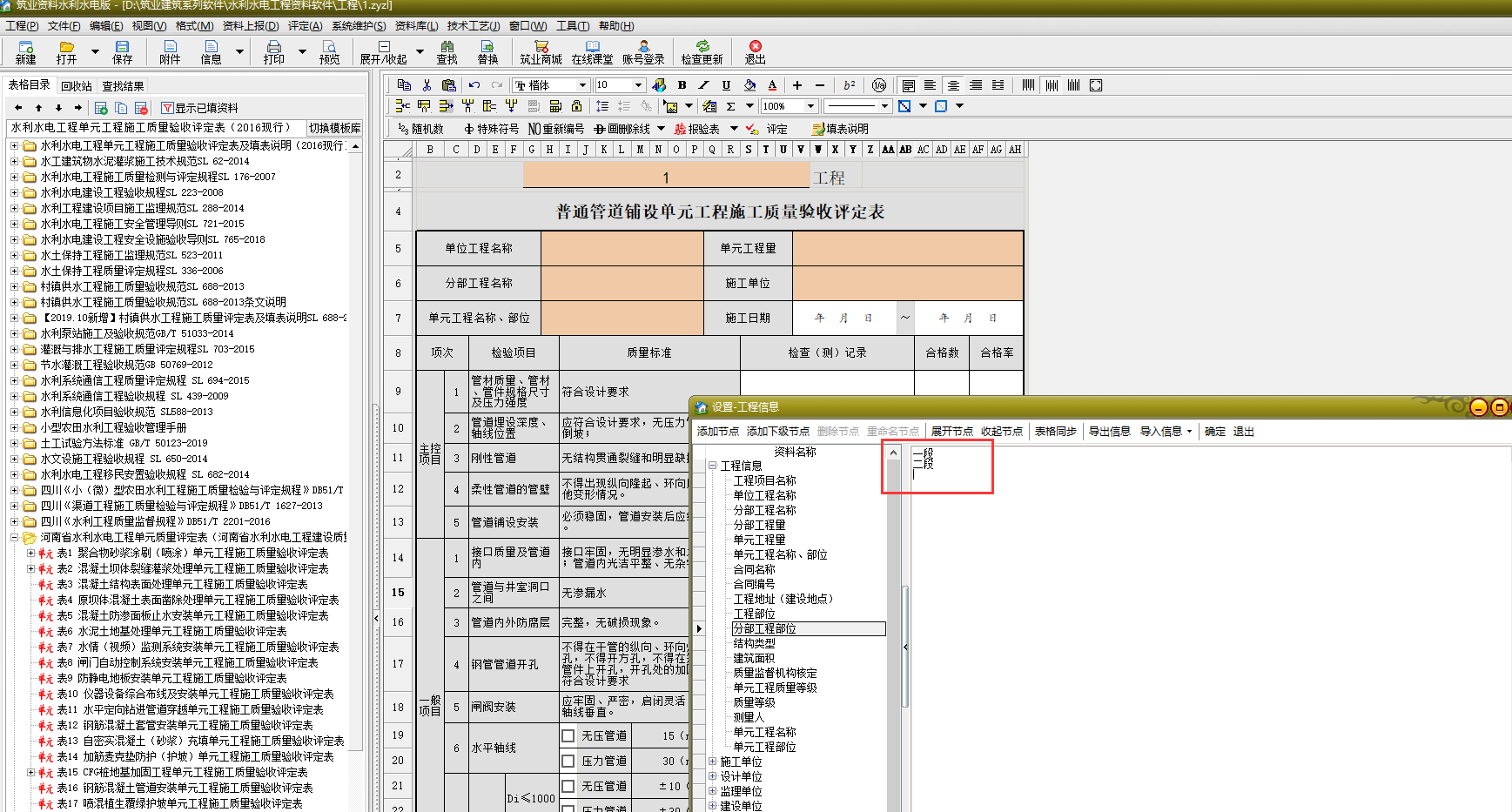
Task: Click NO重新编号 renumber
Action: click(x=556, y=129)
